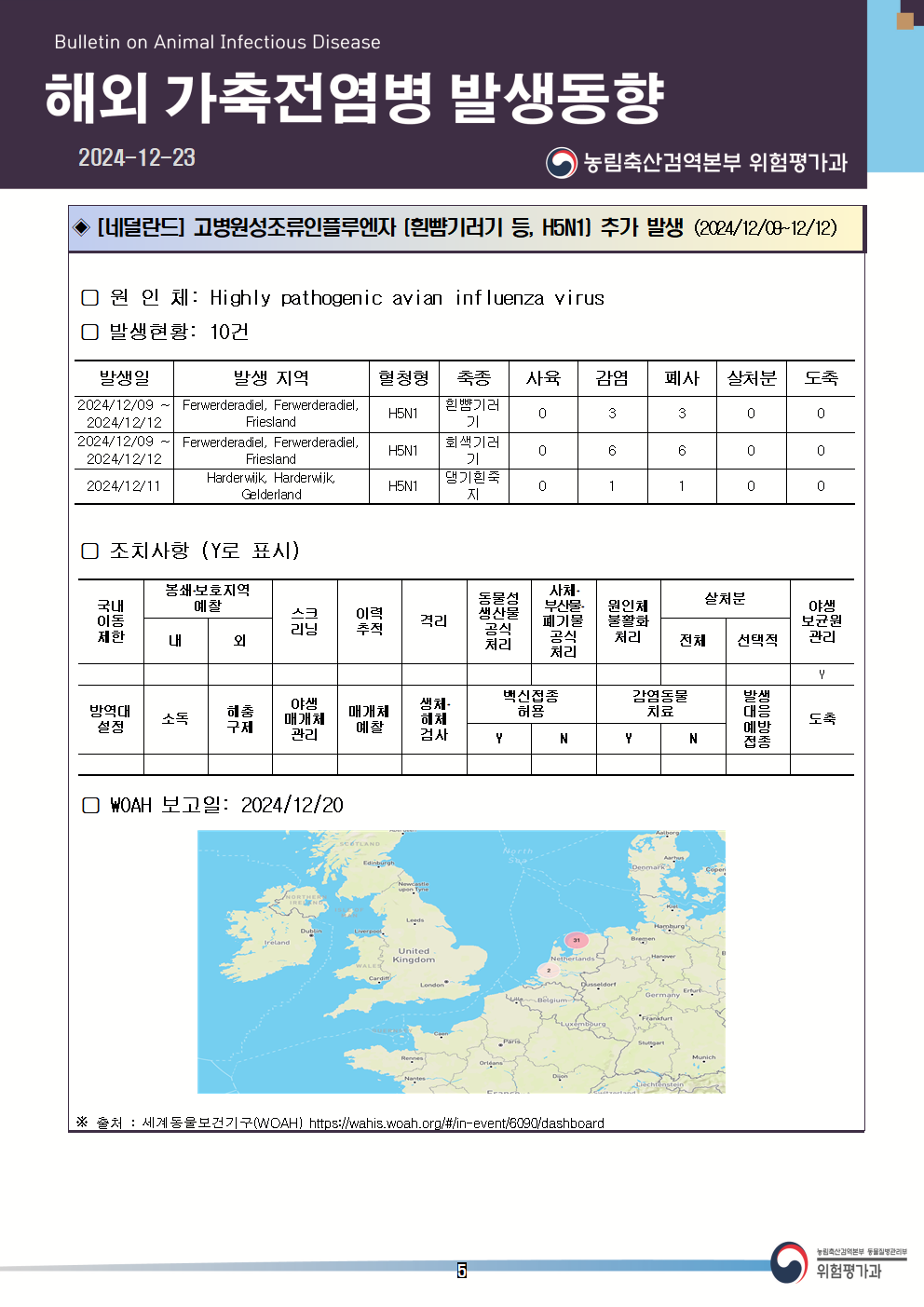924x1307 pixels.
Task: Click the 해충 구제 measure header
Action: [x=240, y=719]
